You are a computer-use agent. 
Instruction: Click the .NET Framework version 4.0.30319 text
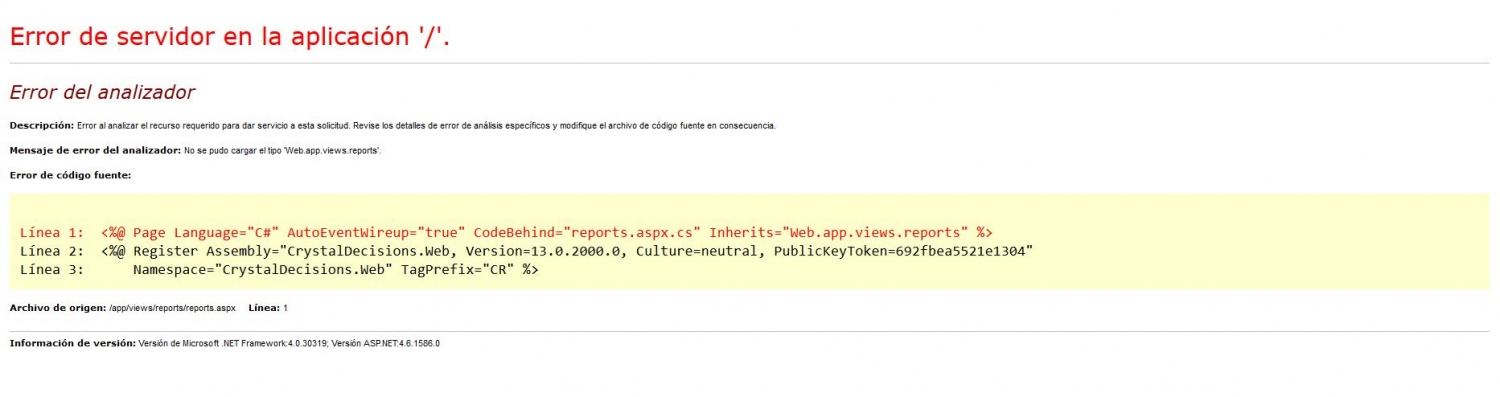[232, 343]
